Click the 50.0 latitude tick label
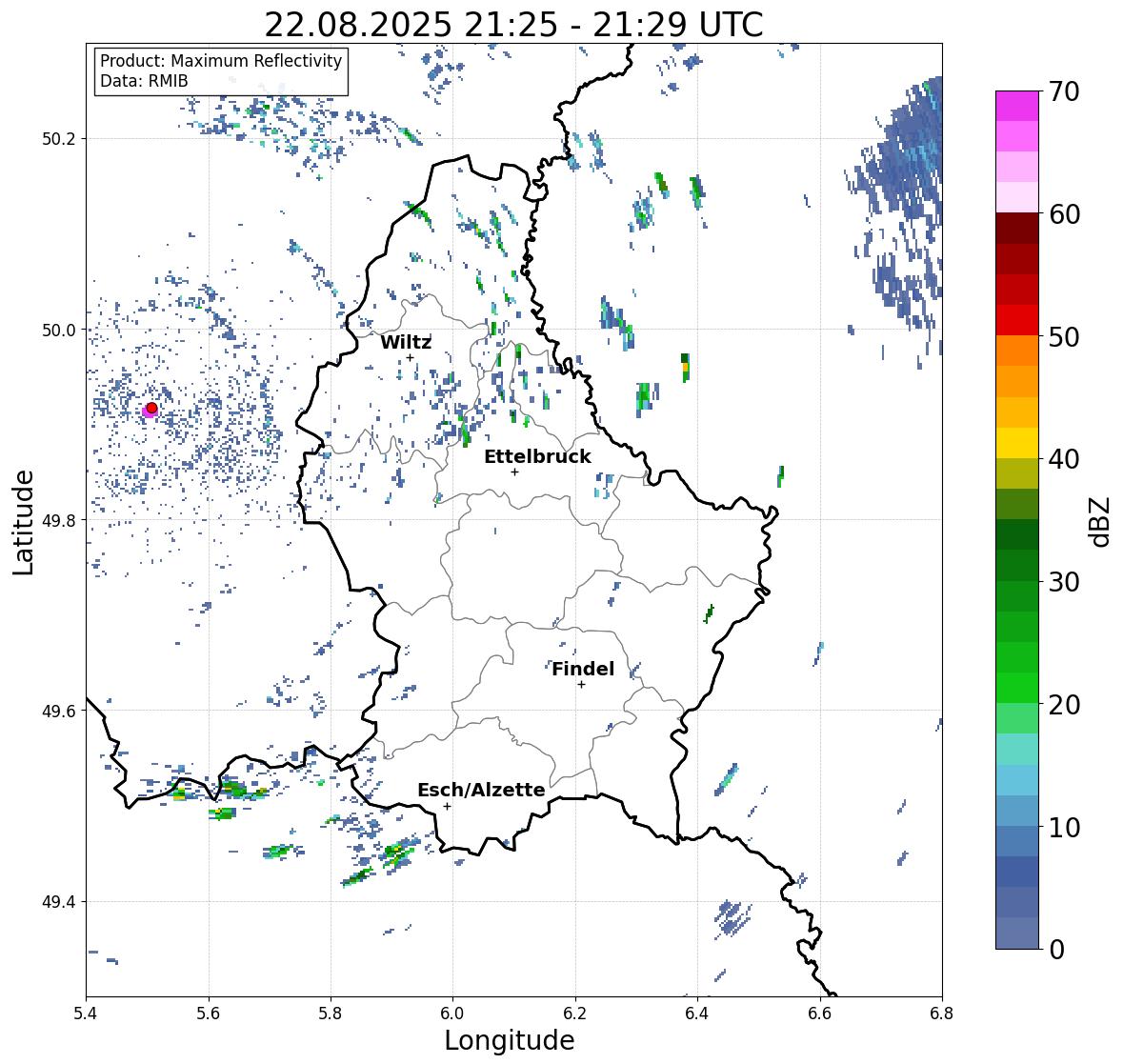1123x1064 pixels. coord(59,331)
